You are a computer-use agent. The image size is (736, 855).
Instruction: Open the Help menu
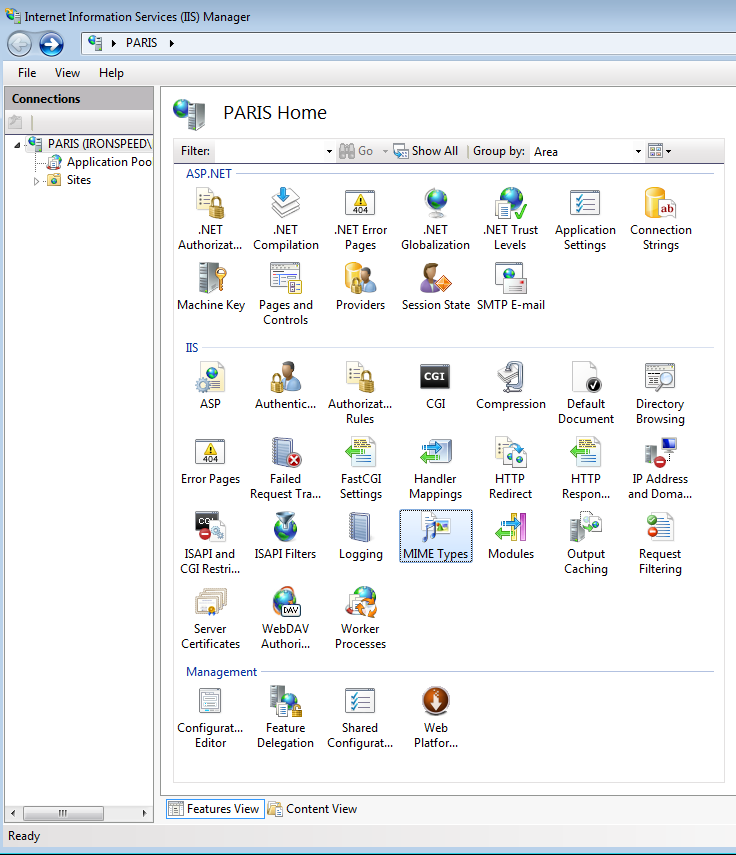[111, 73]
